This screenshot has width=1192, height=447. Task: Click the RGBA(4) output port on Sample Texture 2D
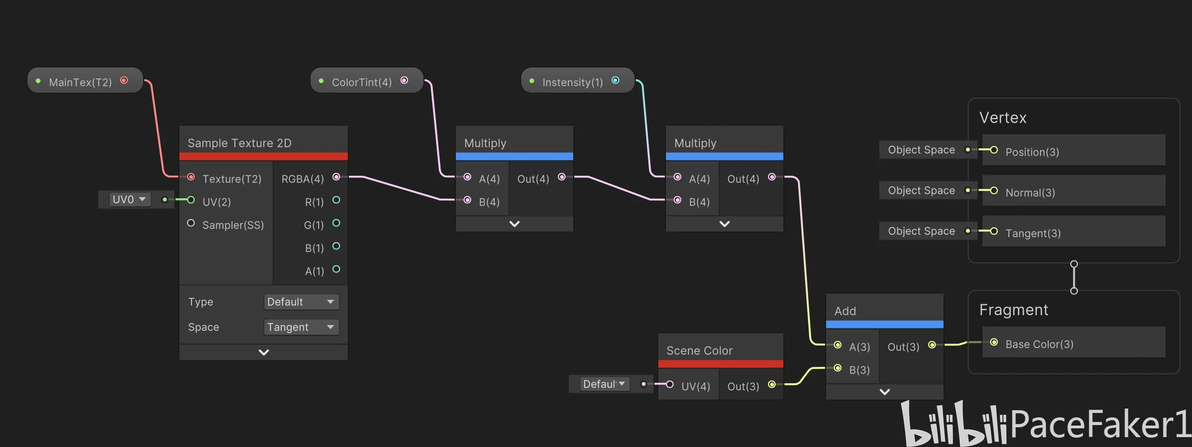pyautogui.click(x=336, y=177)
